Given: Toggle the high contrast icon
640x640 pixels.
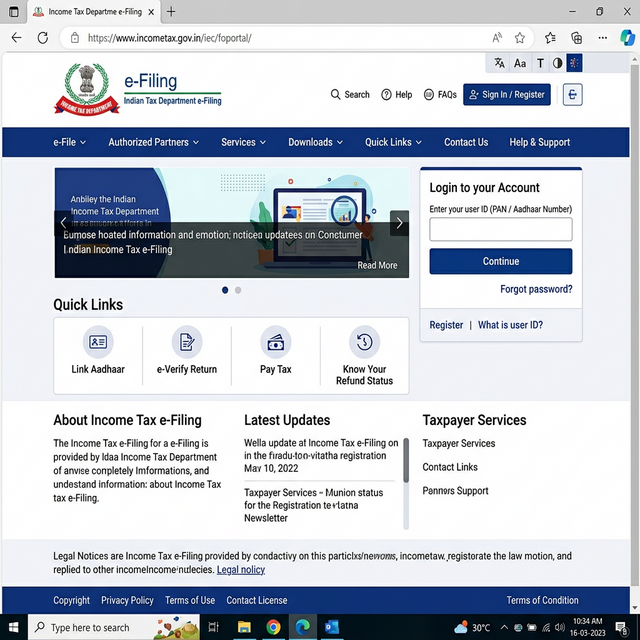Looking at the screenshot, I should 558,63.
